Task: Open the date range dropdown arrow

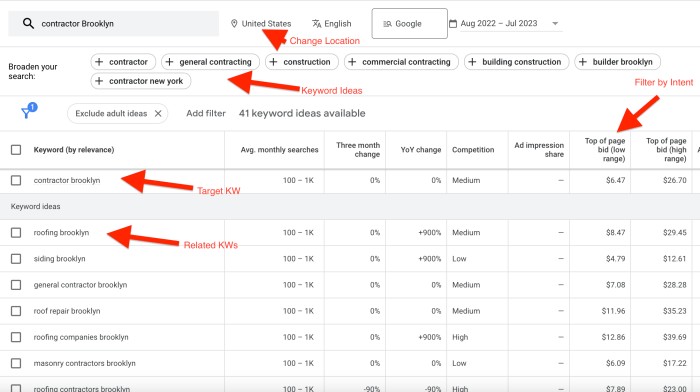Action: coord(555,23)
